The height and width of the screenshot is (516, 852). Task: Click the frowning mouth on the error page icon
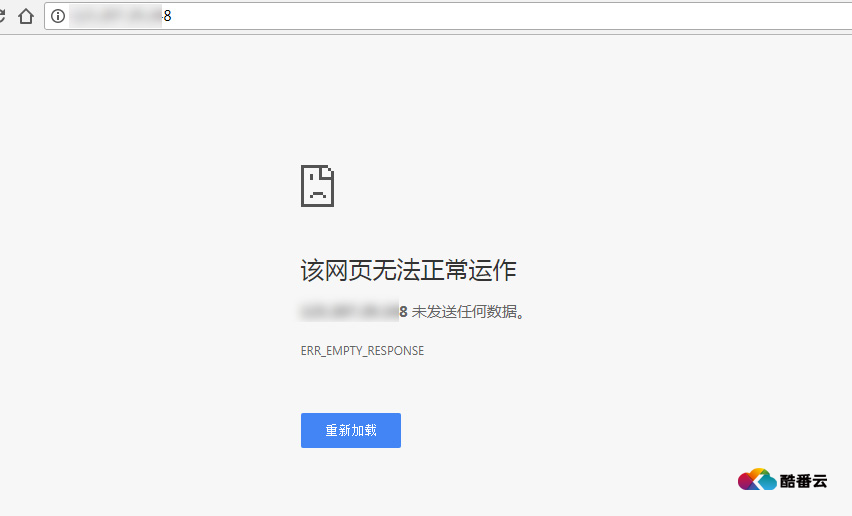[317, 195]
